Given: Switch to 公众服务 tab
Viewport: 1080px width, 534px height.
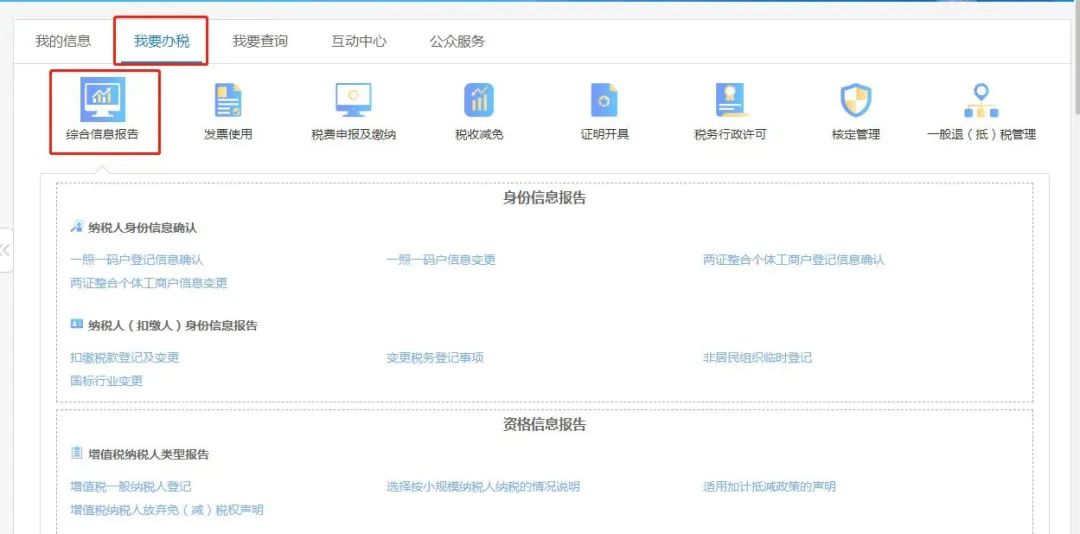Looking at the screenshot, I should (x=457, y=41).
